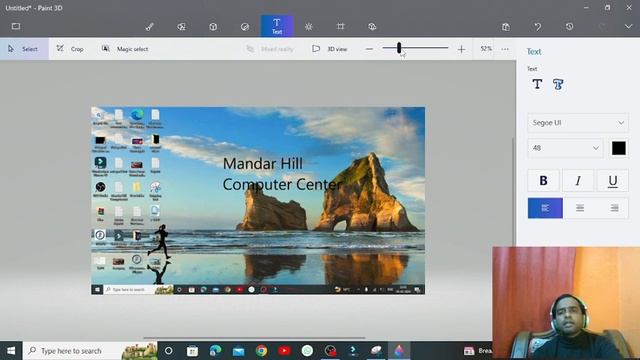
Task: Toggle Bold formatting
Action: tap(543, 180)
